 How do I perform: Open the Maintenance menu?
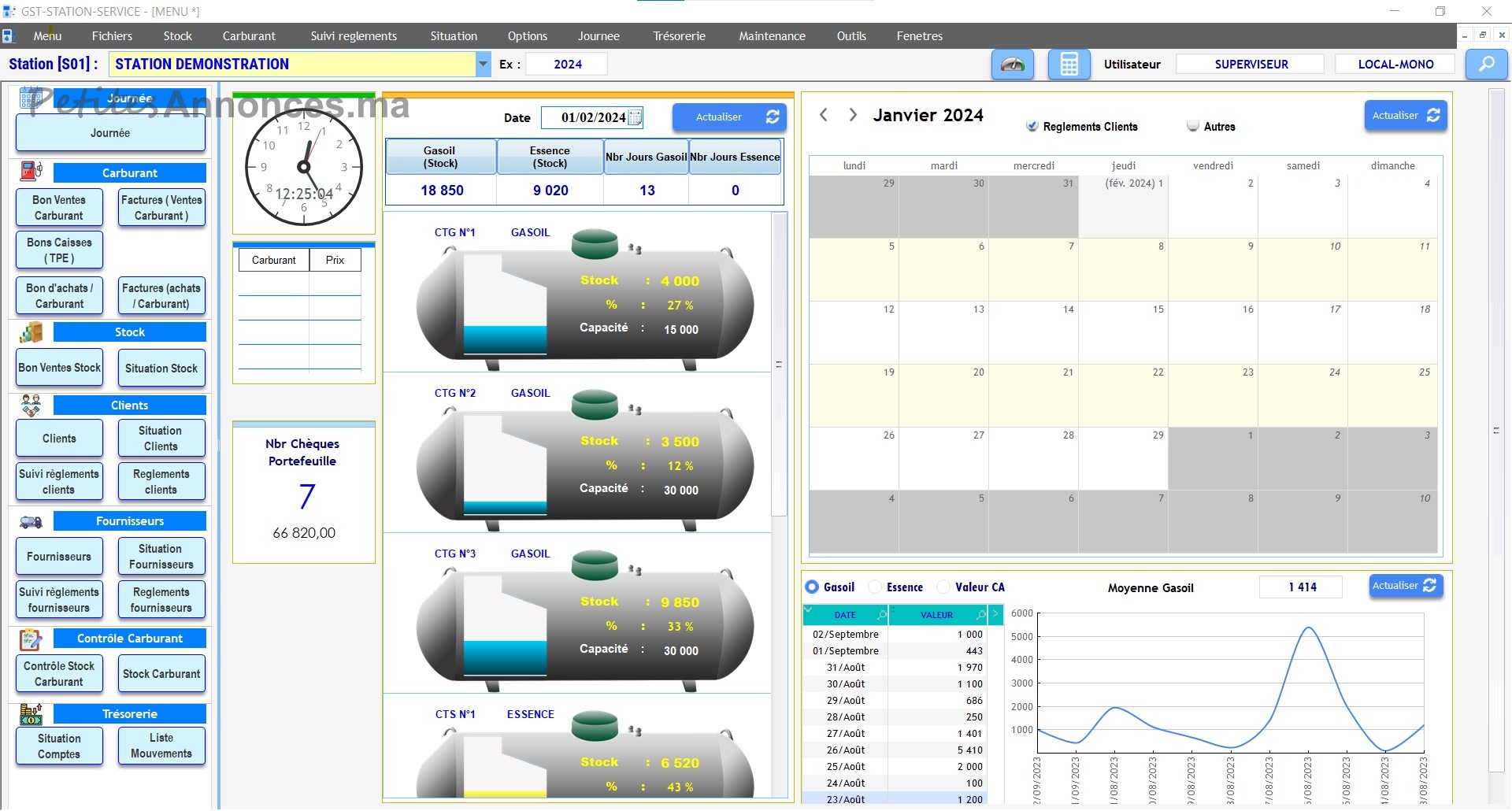[772, 36]
